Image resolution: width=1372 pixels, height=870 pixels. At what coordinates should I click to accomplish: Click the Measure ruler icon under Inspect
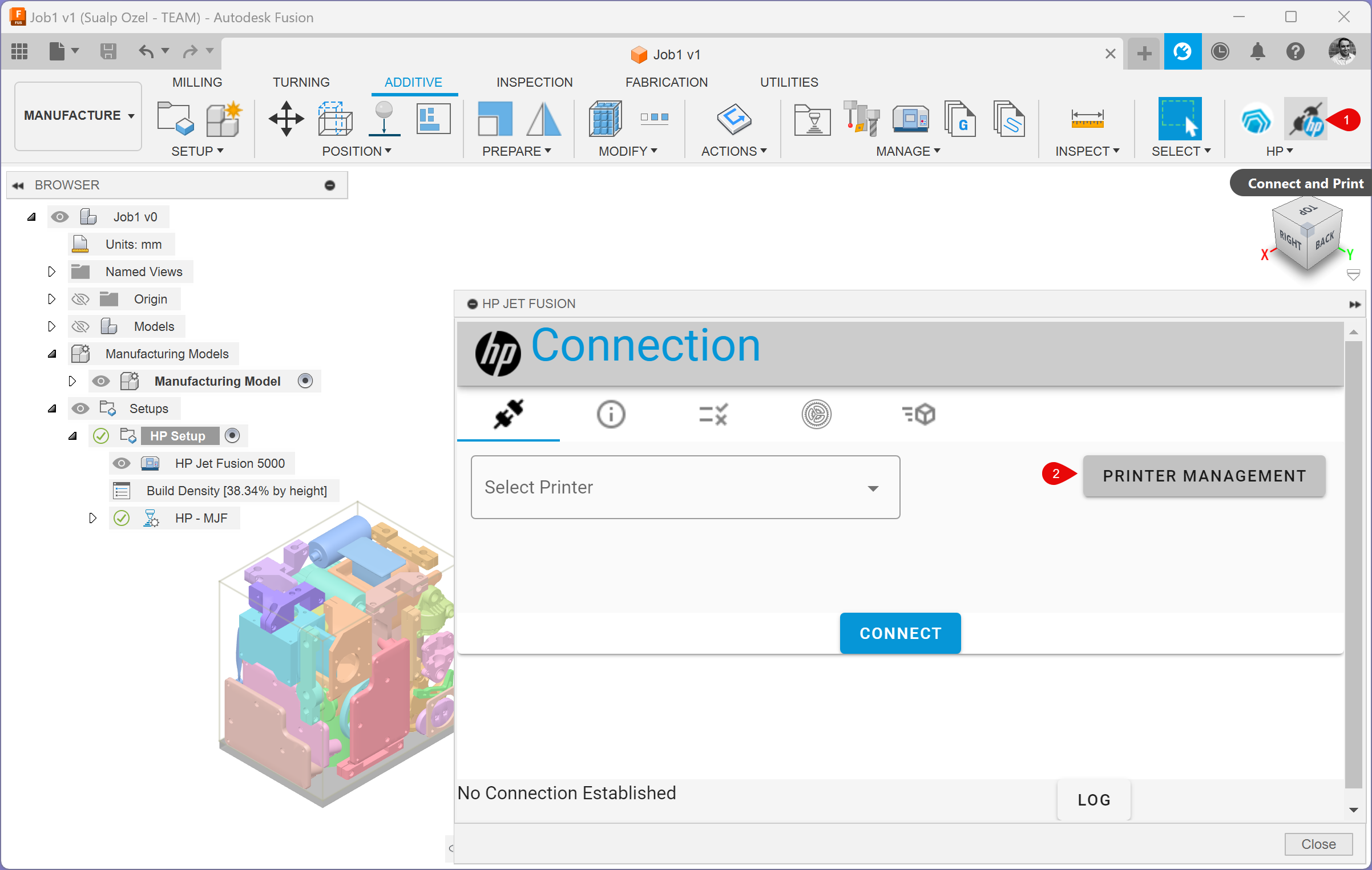pyautogui.click(x=1087, y=119)
